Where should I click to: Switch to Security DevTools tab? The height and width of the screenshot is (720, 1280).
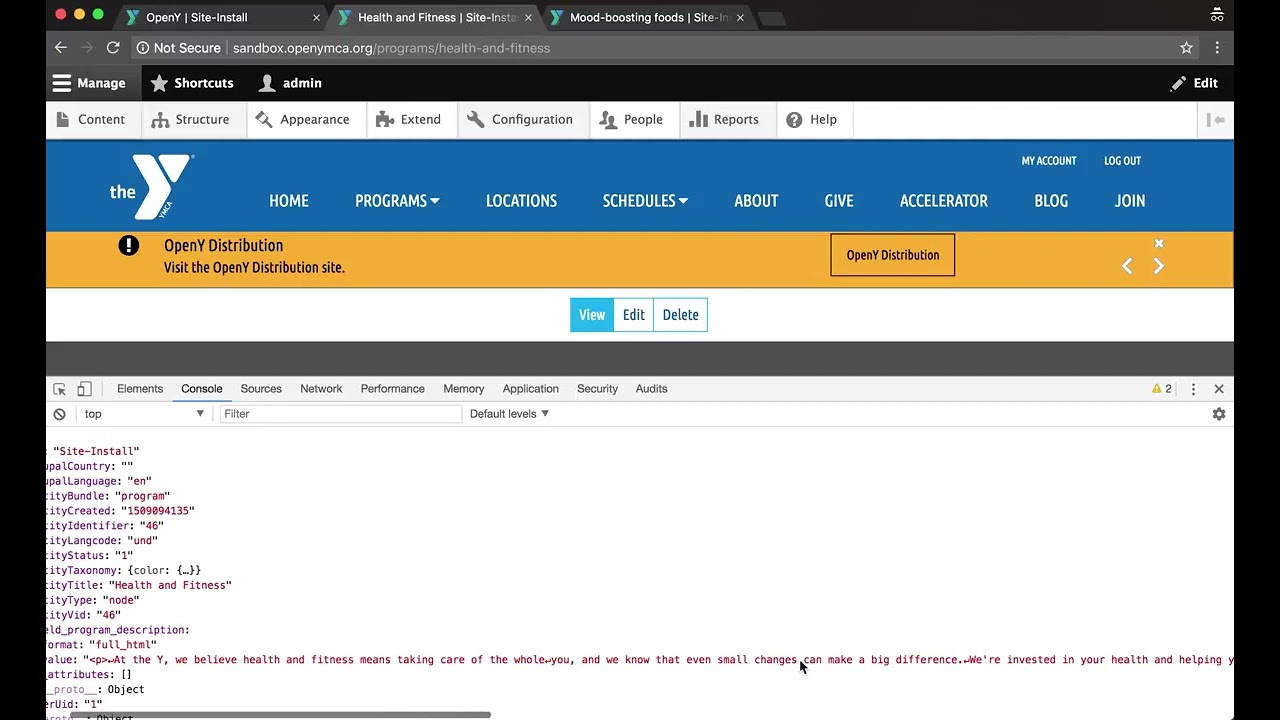(x=598, y=389)
